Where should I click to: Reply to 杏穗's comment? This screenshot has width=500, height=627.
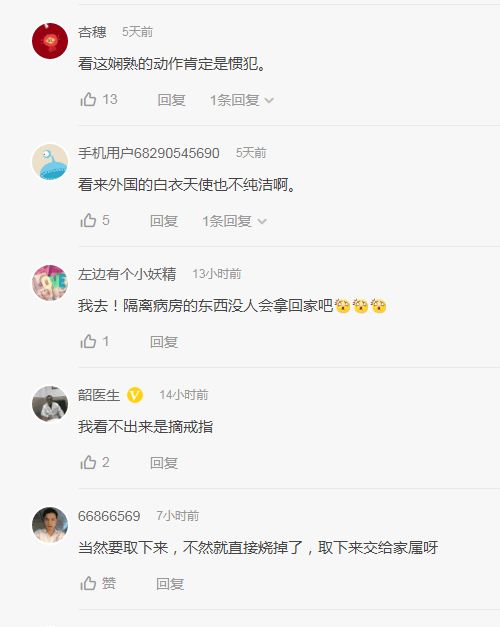172,100
